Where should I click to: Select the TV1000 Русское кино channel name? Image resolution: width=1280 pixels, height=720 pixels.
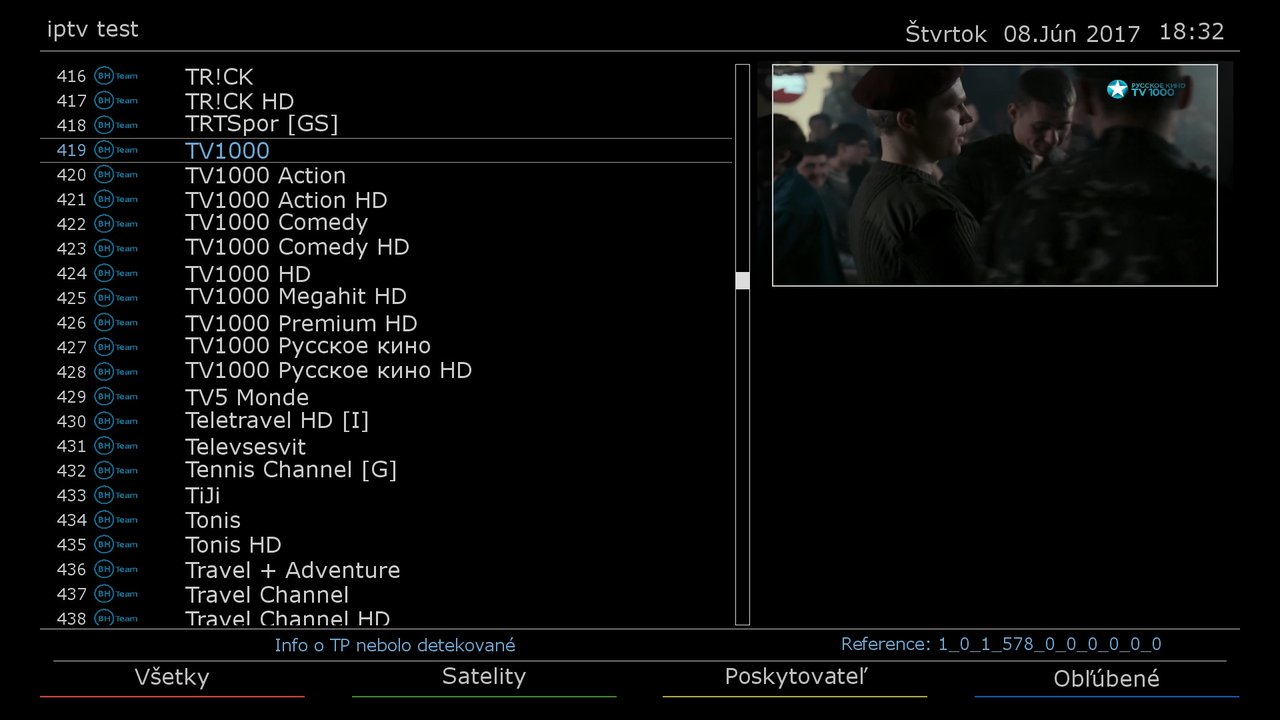308,346
